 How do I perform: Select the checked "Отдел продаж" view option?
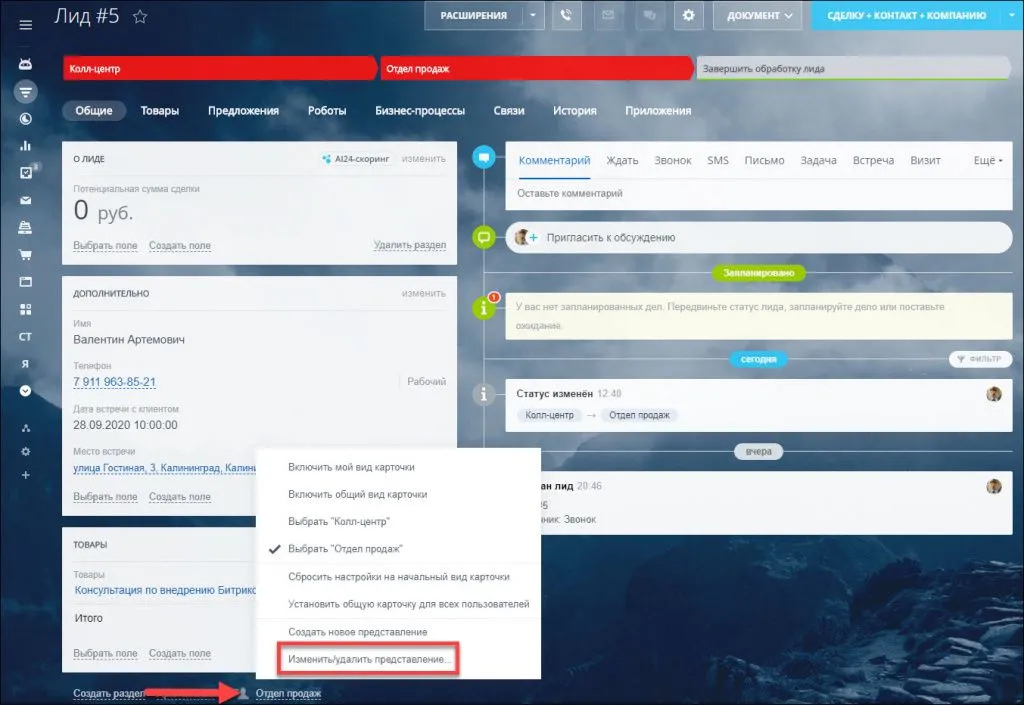click(345, 549)
